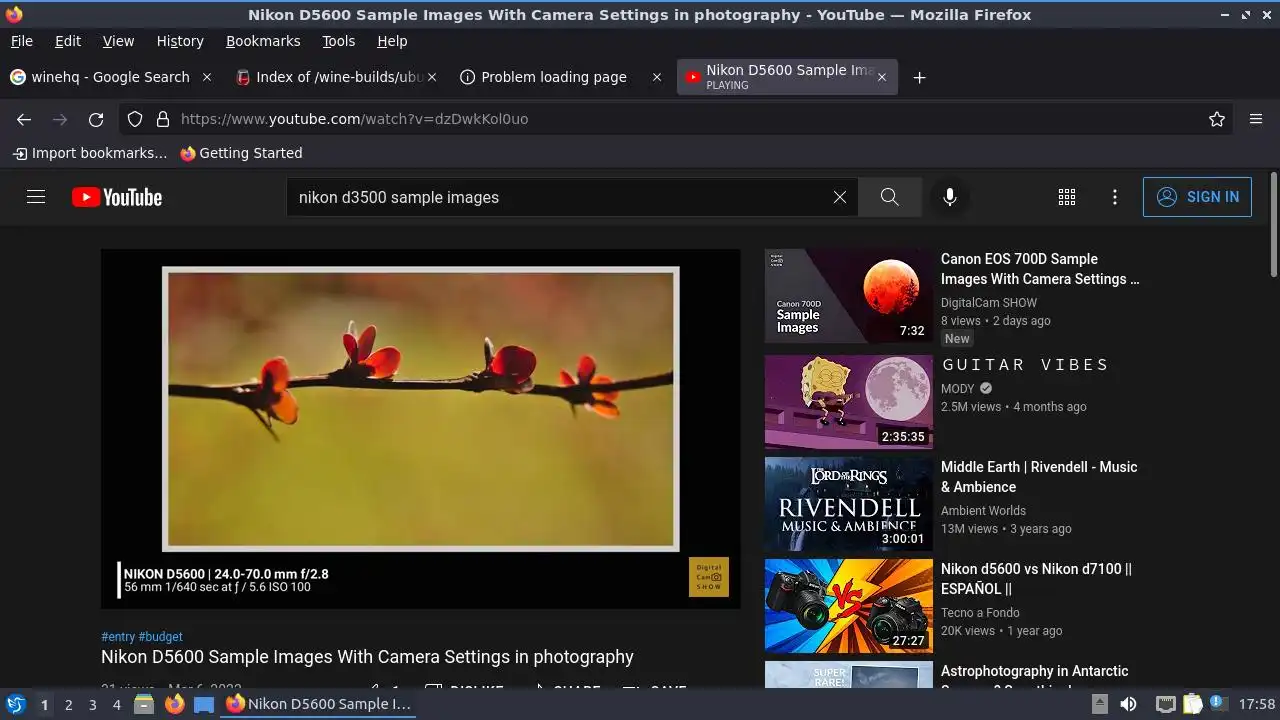Open the Tecno a Fondo channel name
Screen dimensions: 1280x720
980,613
